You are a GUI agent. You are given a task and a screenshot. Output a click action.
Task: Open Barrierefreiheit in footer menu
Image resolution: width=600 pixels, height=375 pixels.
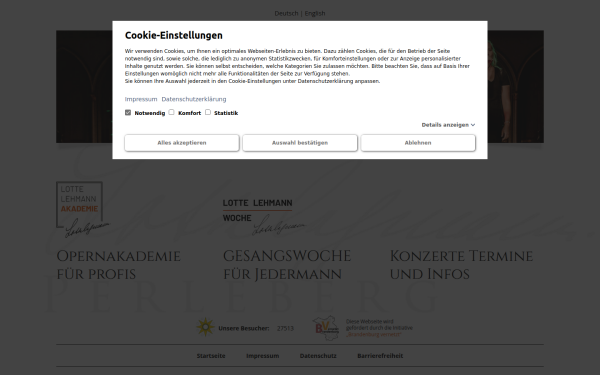click(x=380, y=356)
